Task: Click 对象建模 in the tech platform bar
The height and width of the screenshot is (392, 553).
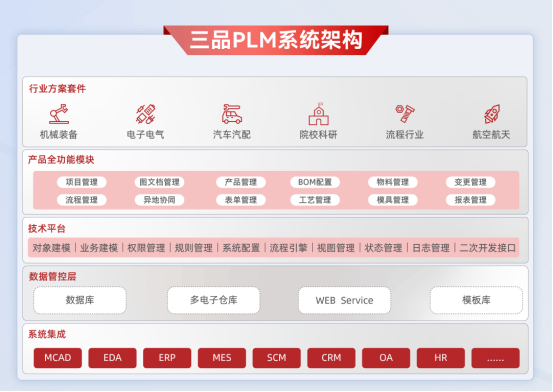Action: coord(51,248)
